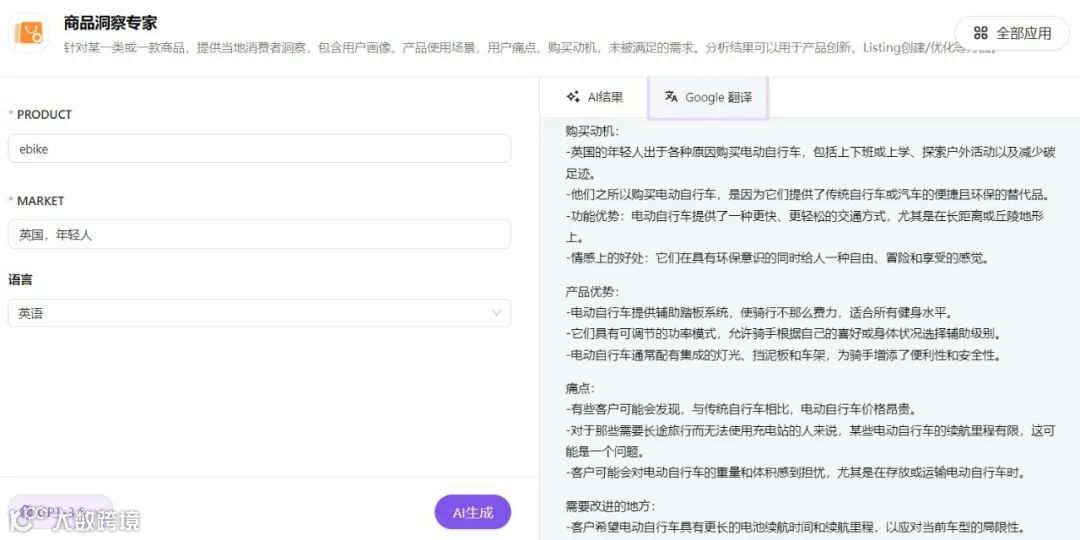This screenshot has width=1080, height=540.
Task: Click the line starting -情感上的好处
Action: [777, 258]
